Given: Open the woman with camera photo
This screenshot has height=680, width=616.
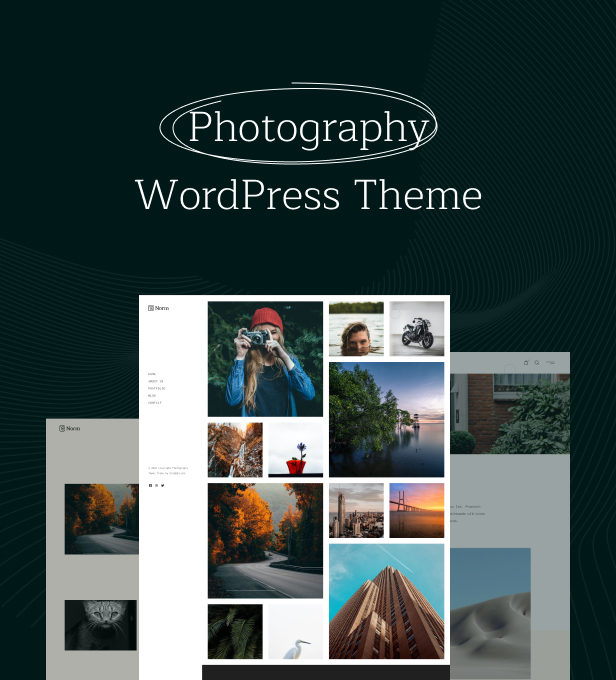Looking at the screenshot, I should [x=265, y=359].
